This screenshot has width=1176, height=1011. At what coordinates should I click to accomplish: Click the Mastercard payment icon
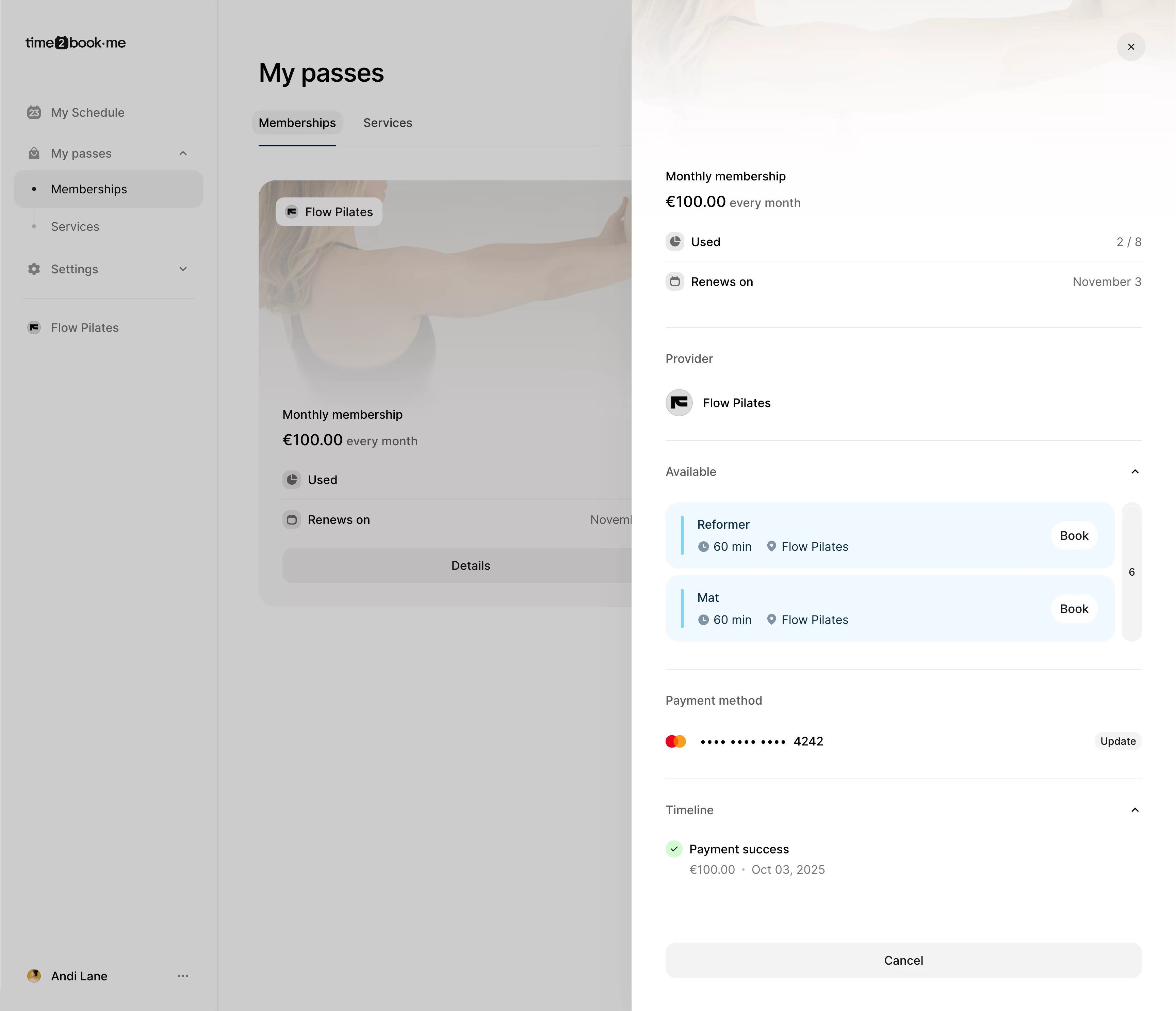[675, 741]
